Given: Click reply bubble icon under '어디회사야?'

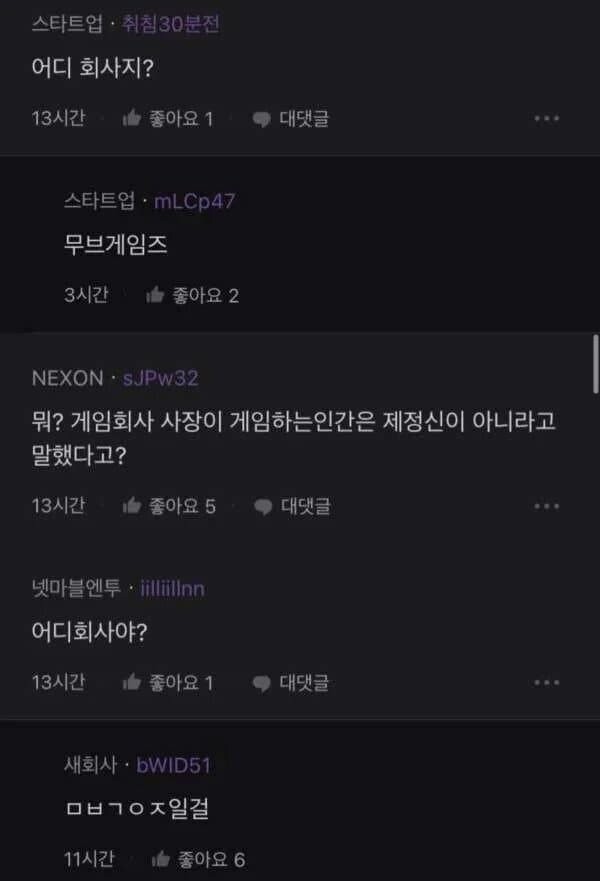Looking at the screenshot, I should pos(261,683).
